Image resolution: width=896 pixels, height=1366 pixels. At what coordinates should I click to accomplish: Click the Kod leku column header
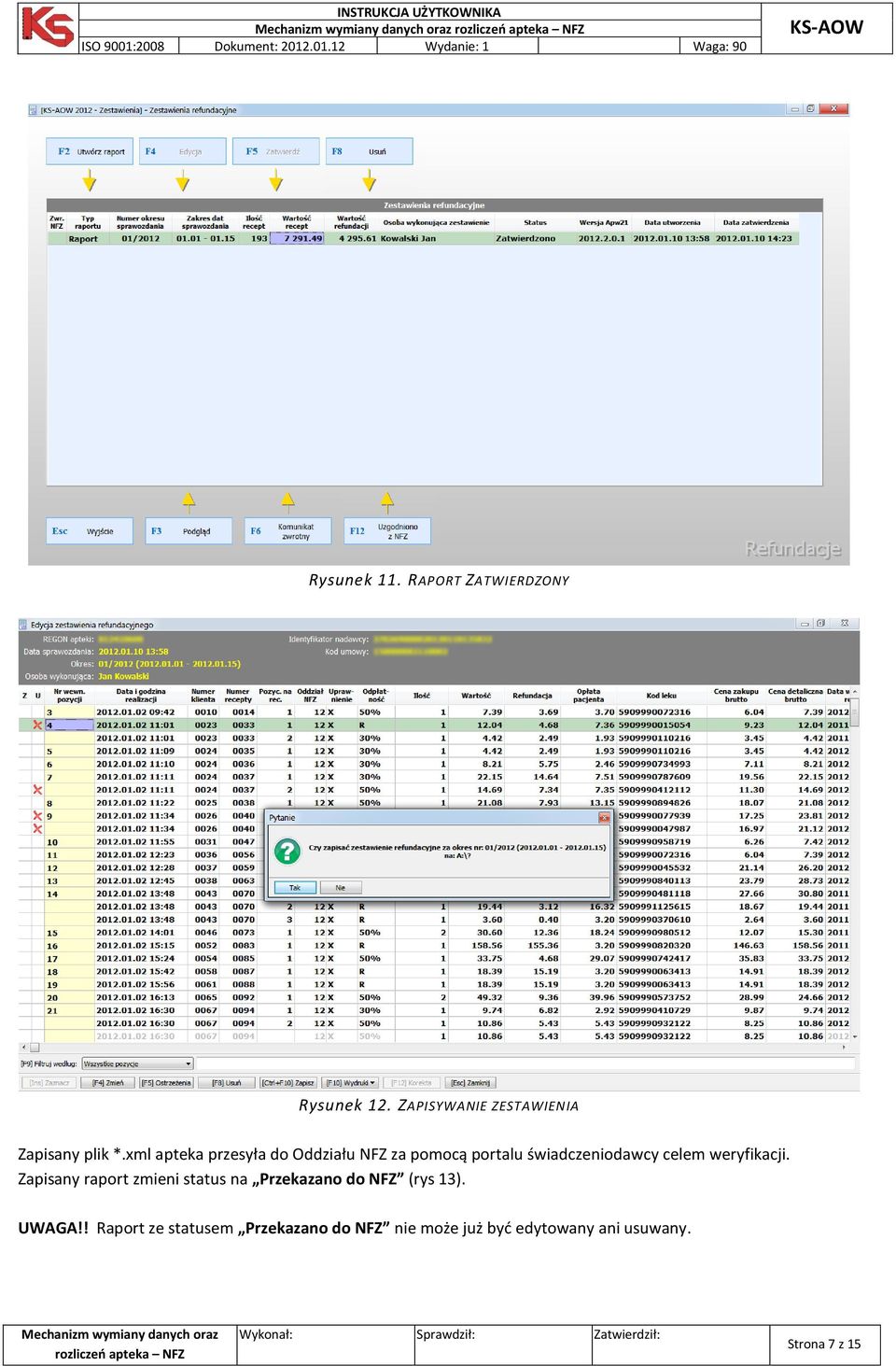661,696
